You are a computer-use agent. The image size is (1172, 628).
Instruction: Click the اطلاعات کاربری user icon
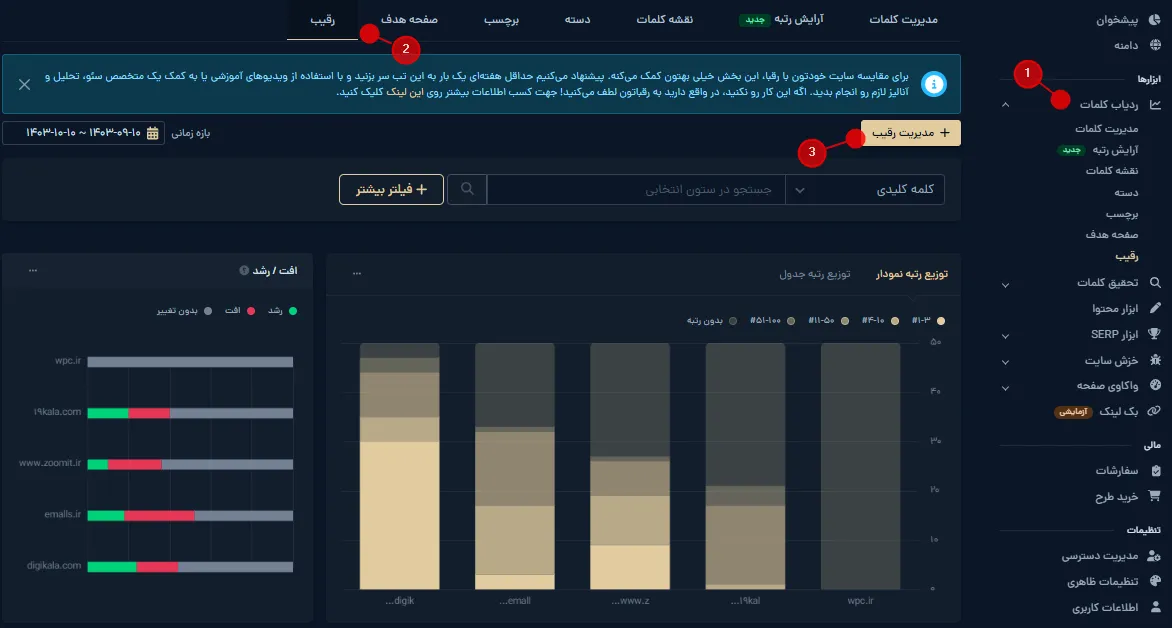(1156, 607)
